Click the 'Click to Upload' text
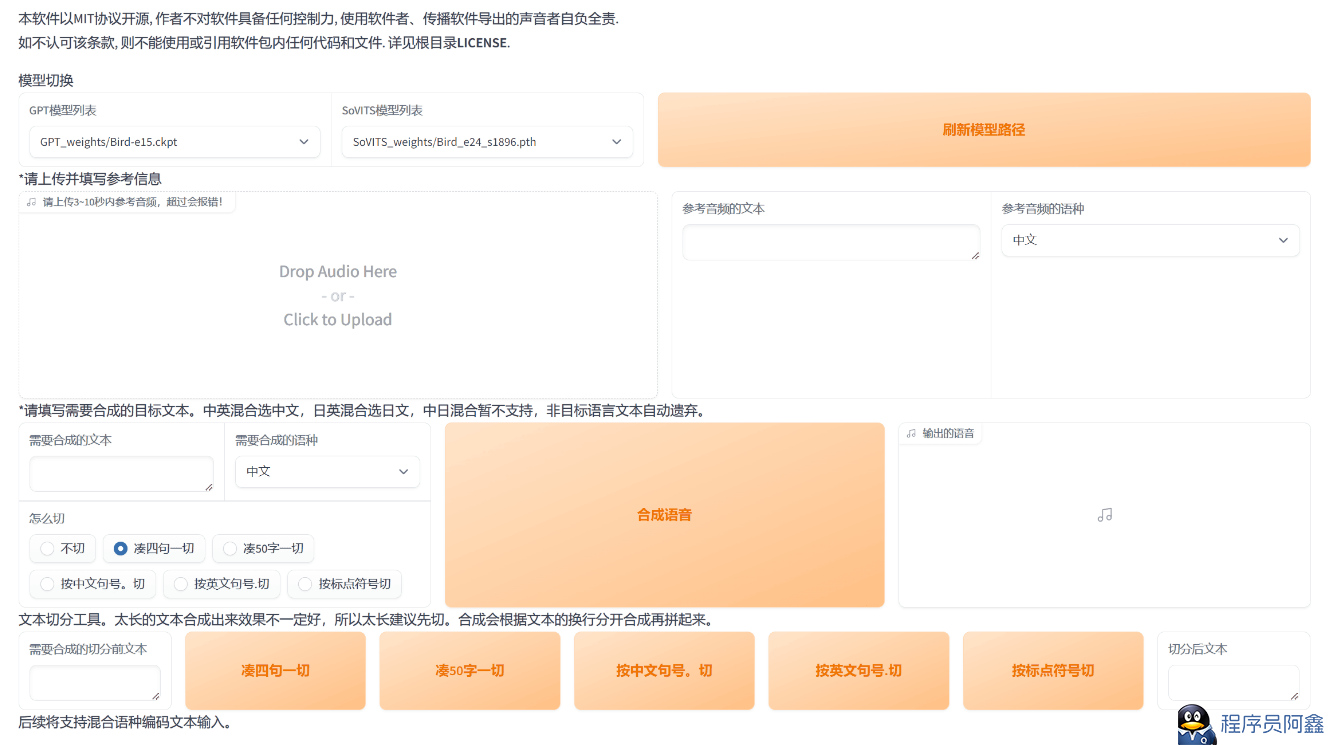 click(x=338, y=320)
